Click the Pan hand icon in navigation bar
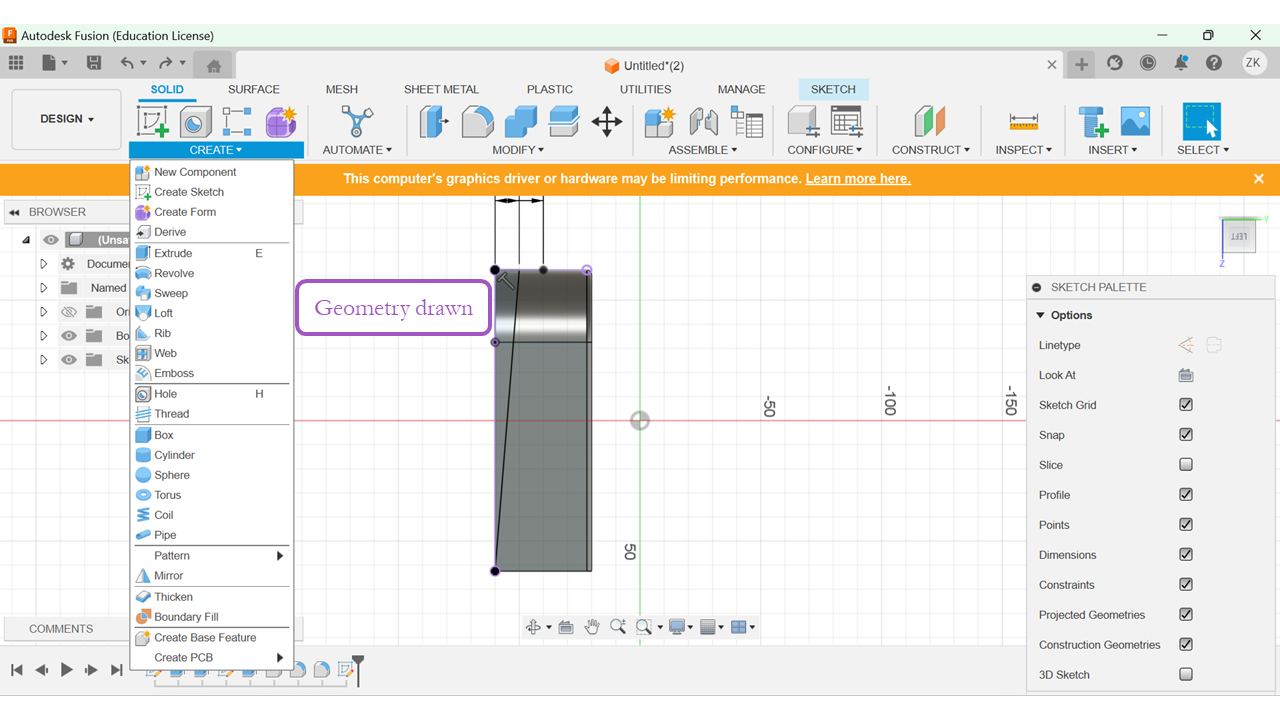The width and height of the screenshot is (1280, 720). coord(592,627)
